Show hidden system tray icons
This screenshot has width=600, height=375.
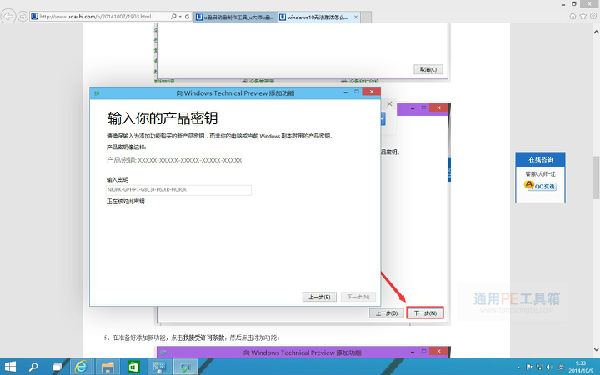[519, 368]
